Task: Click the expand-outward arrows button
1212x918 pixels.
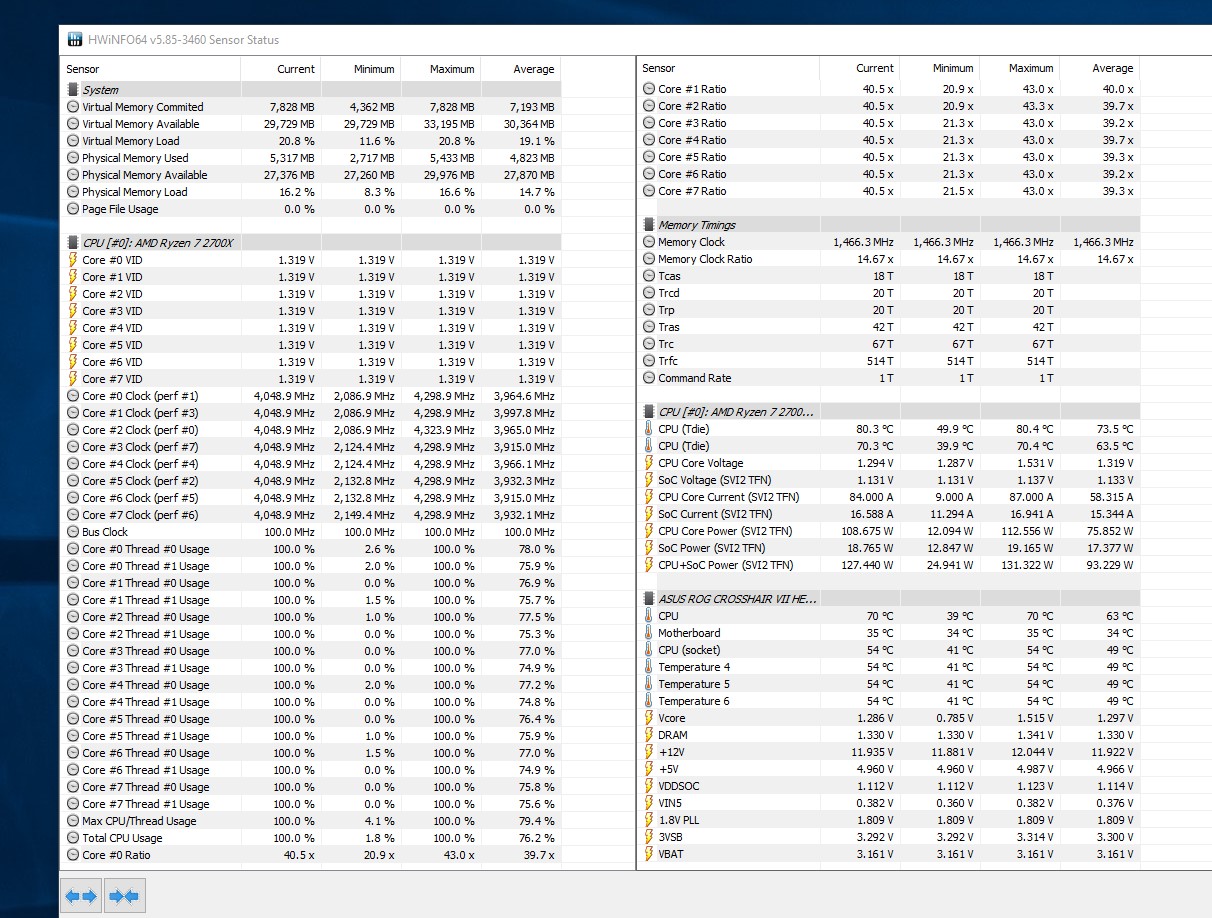Action: click(x=82, y=896)
